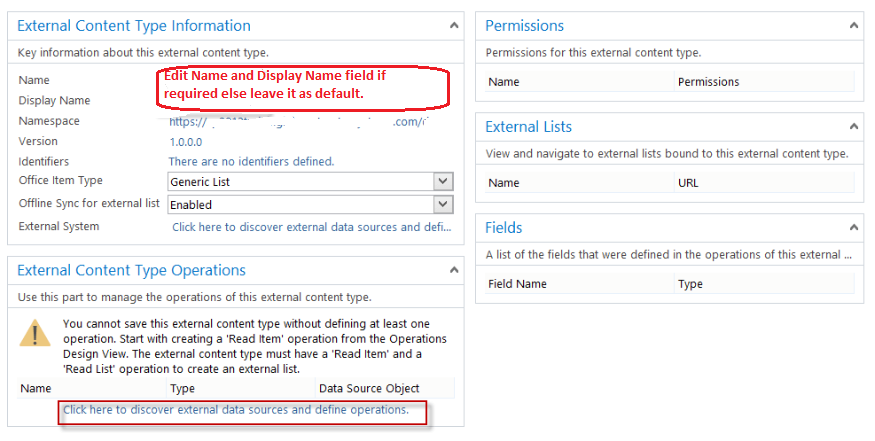Viewport: 875px width, 441px height.
Task: Open the Office Item Type dropdown
Action: tap(444, 181)
